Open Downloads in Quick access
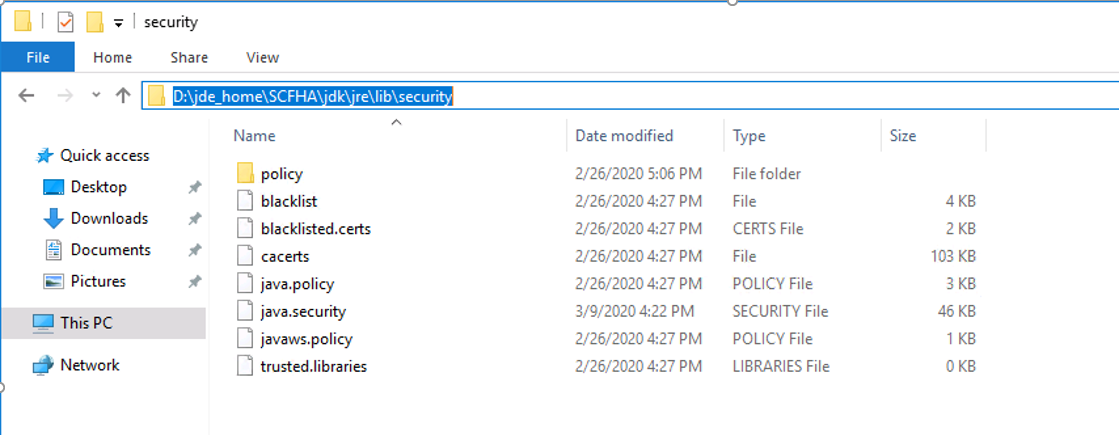The width and height of the screenshot is (1119, 435). click(x=109, y=218)
